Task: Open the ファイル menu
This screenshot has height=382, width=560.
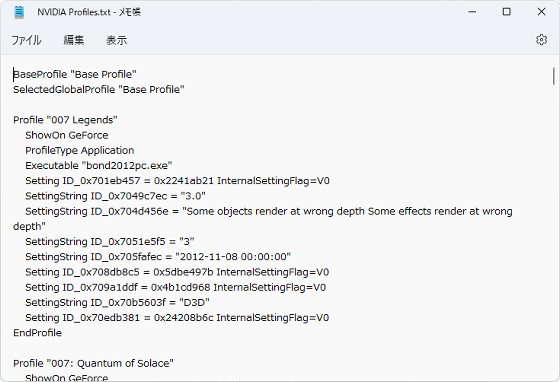Action: click(26, 40)
